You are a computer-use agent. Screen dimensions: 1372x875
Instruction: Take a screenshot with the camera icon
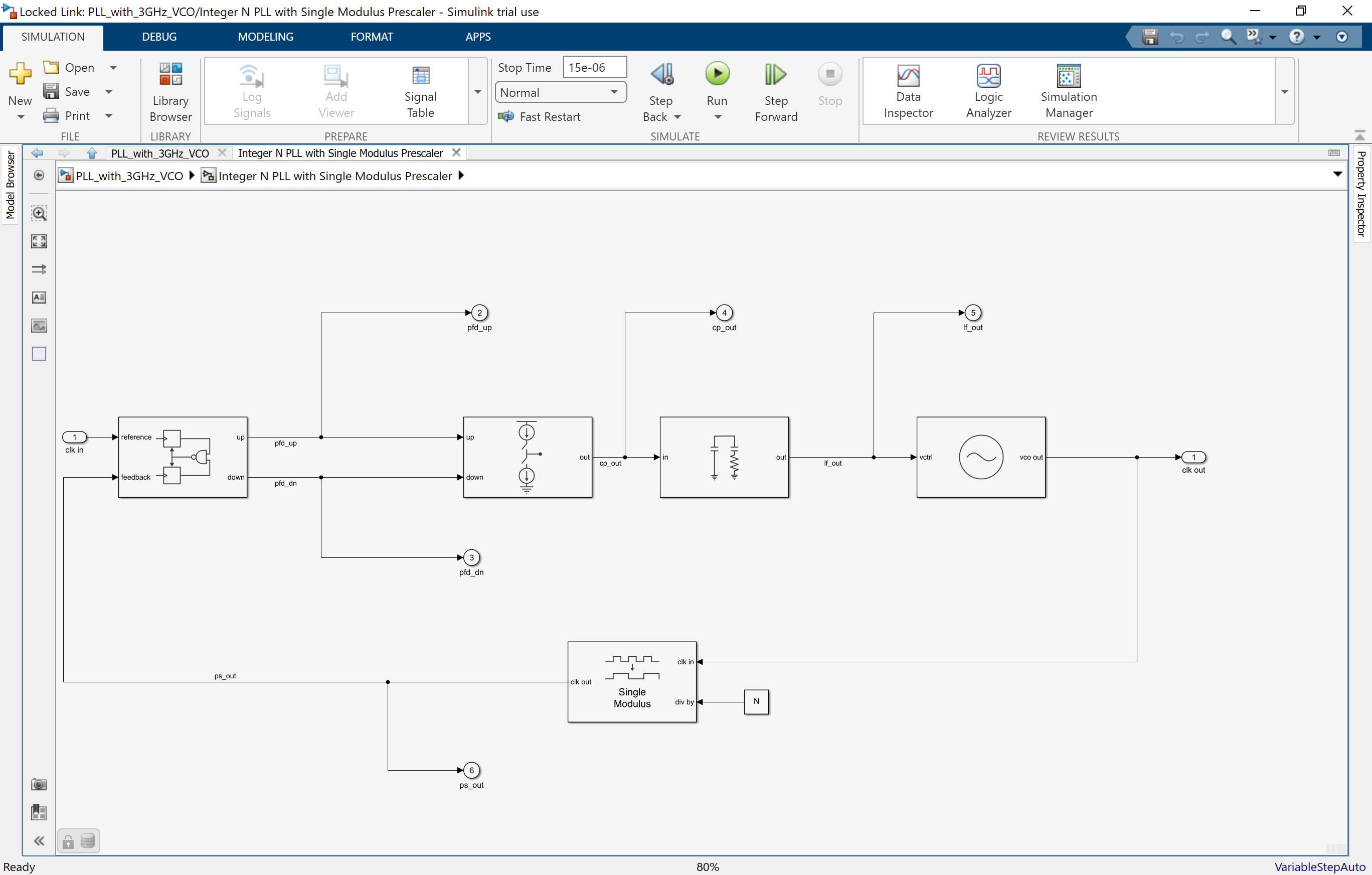coord(39,784)
